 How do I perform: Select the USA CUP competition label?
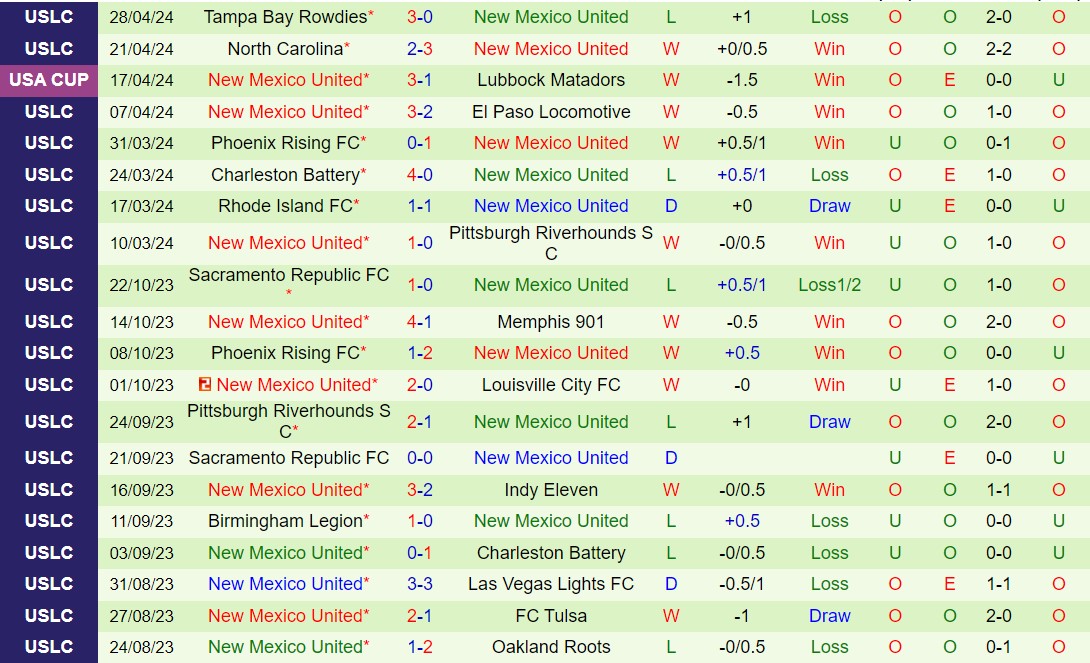pos(49,80)
